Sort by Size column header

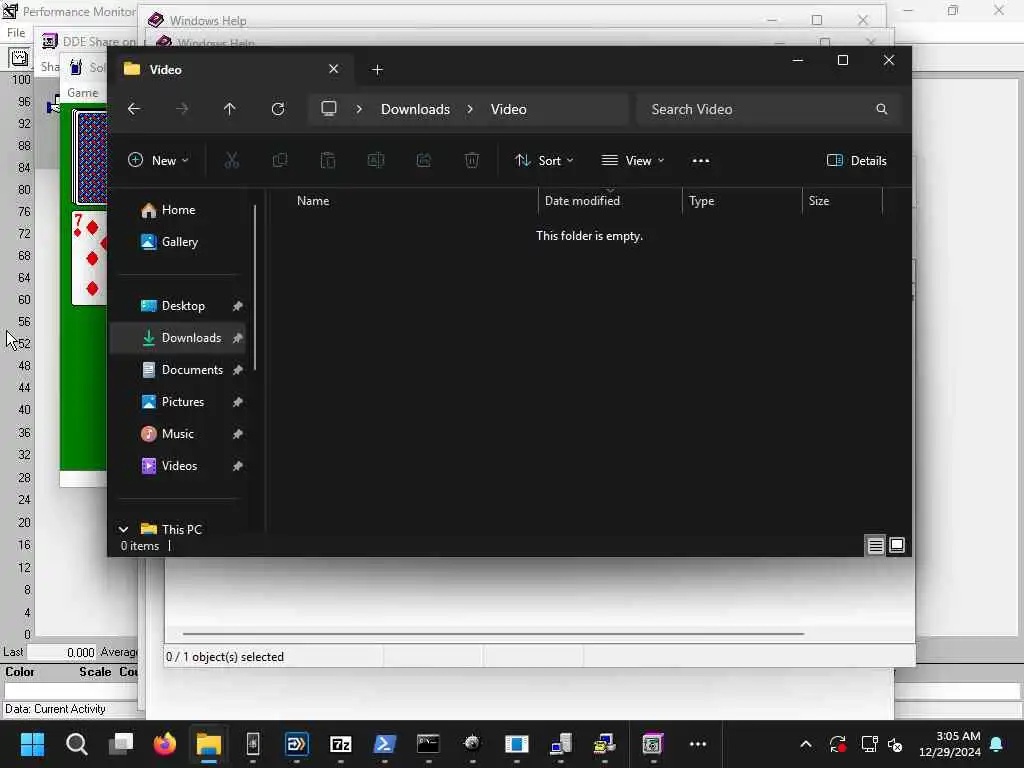[x=819, y=200]
